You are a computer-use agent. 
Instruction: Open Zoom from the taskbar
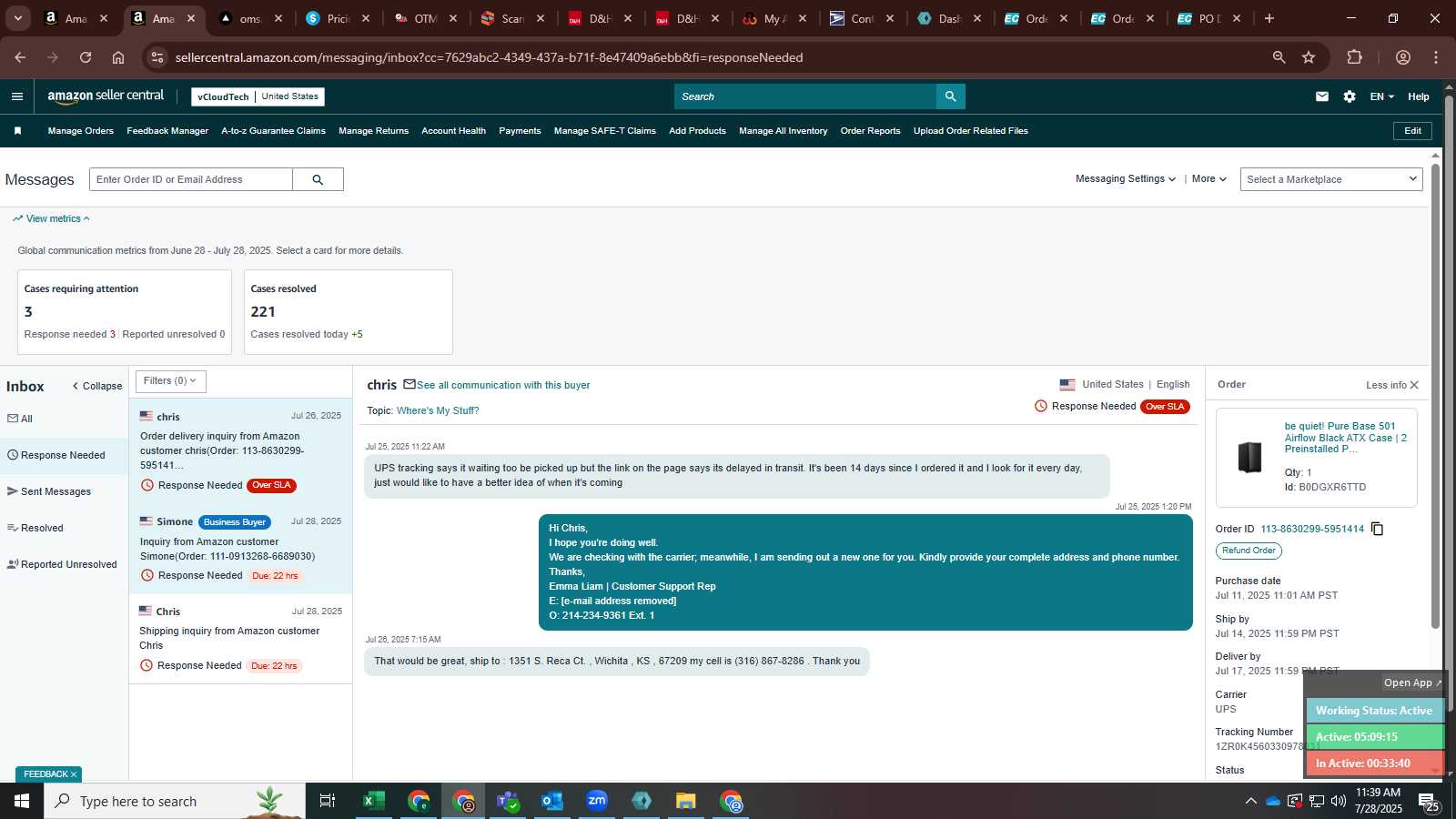(x=597, y=801)
